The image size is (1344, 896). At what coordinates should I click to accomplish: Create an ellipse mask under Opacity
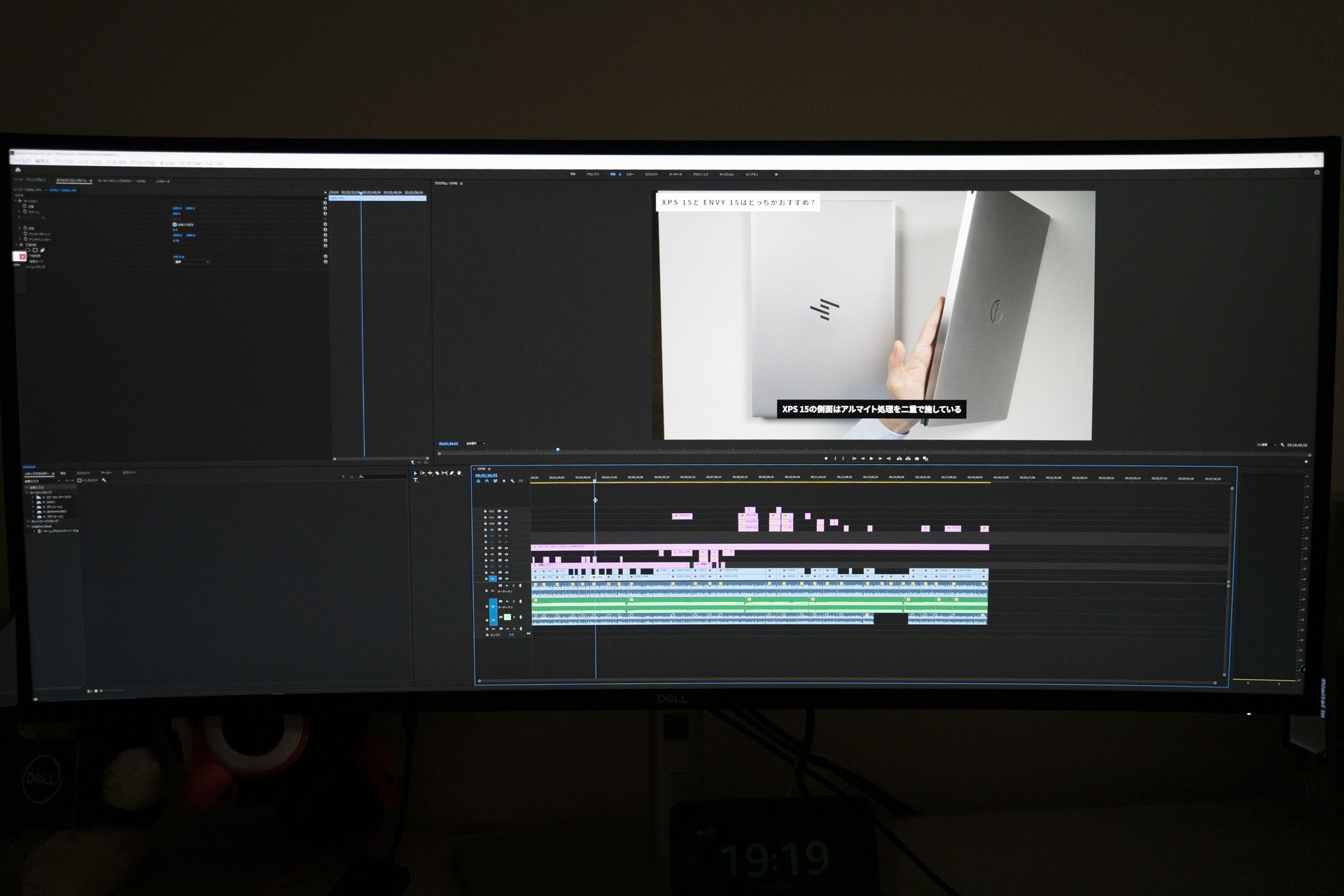tap(28, 250)
